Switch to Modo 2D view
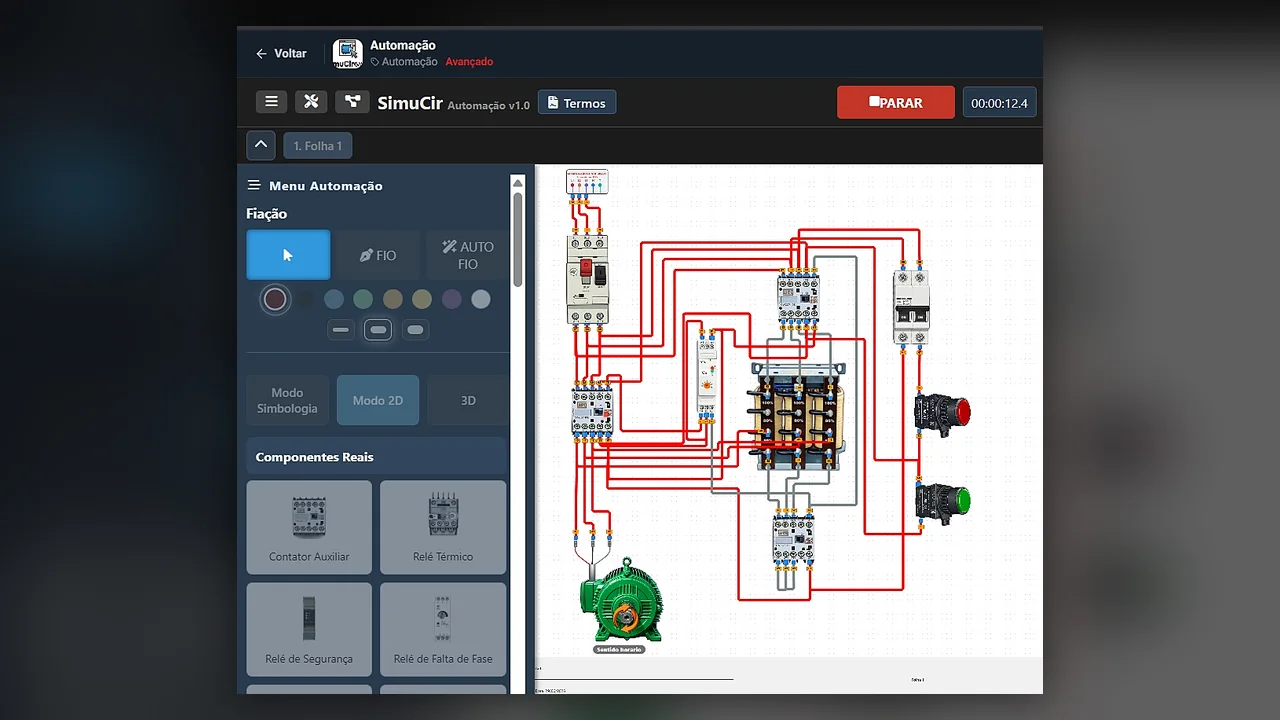This screenshot has height=720, width=1280. [x=378, y=400]
